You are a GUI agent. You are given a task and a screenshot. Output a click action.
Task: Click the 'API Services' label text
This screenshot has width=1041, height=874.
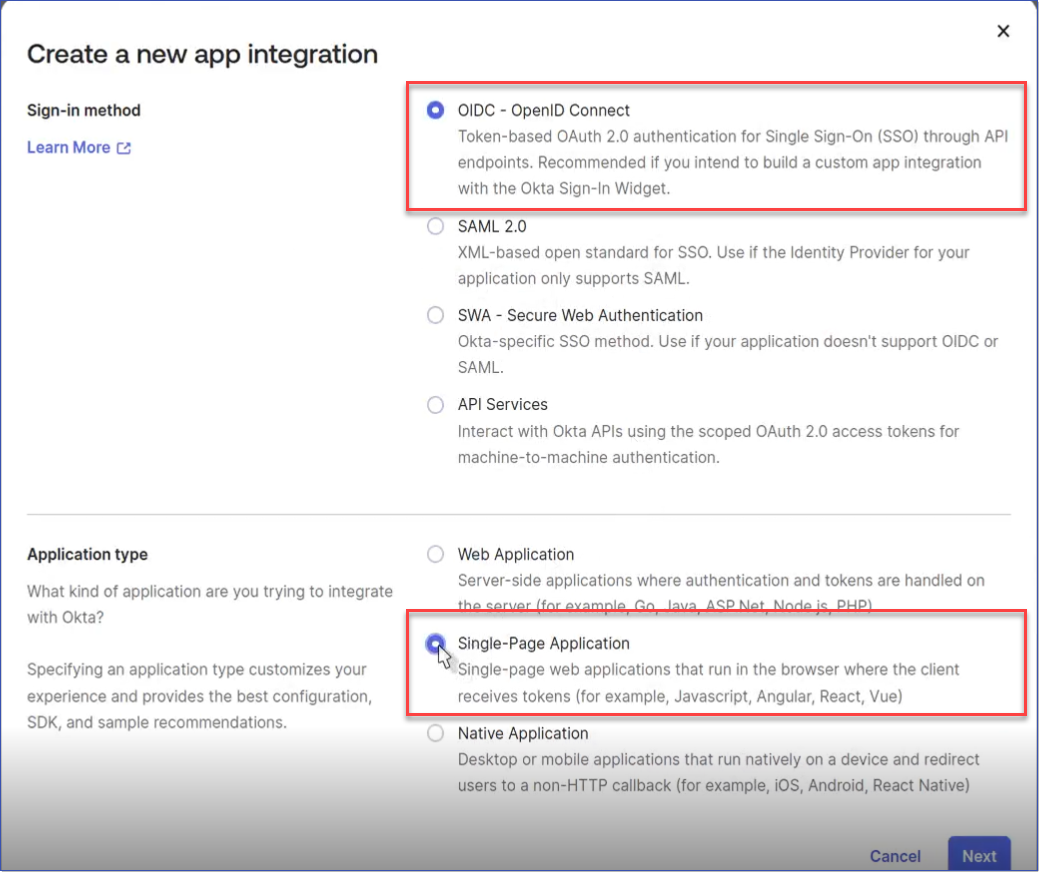[x=503, y=404]
